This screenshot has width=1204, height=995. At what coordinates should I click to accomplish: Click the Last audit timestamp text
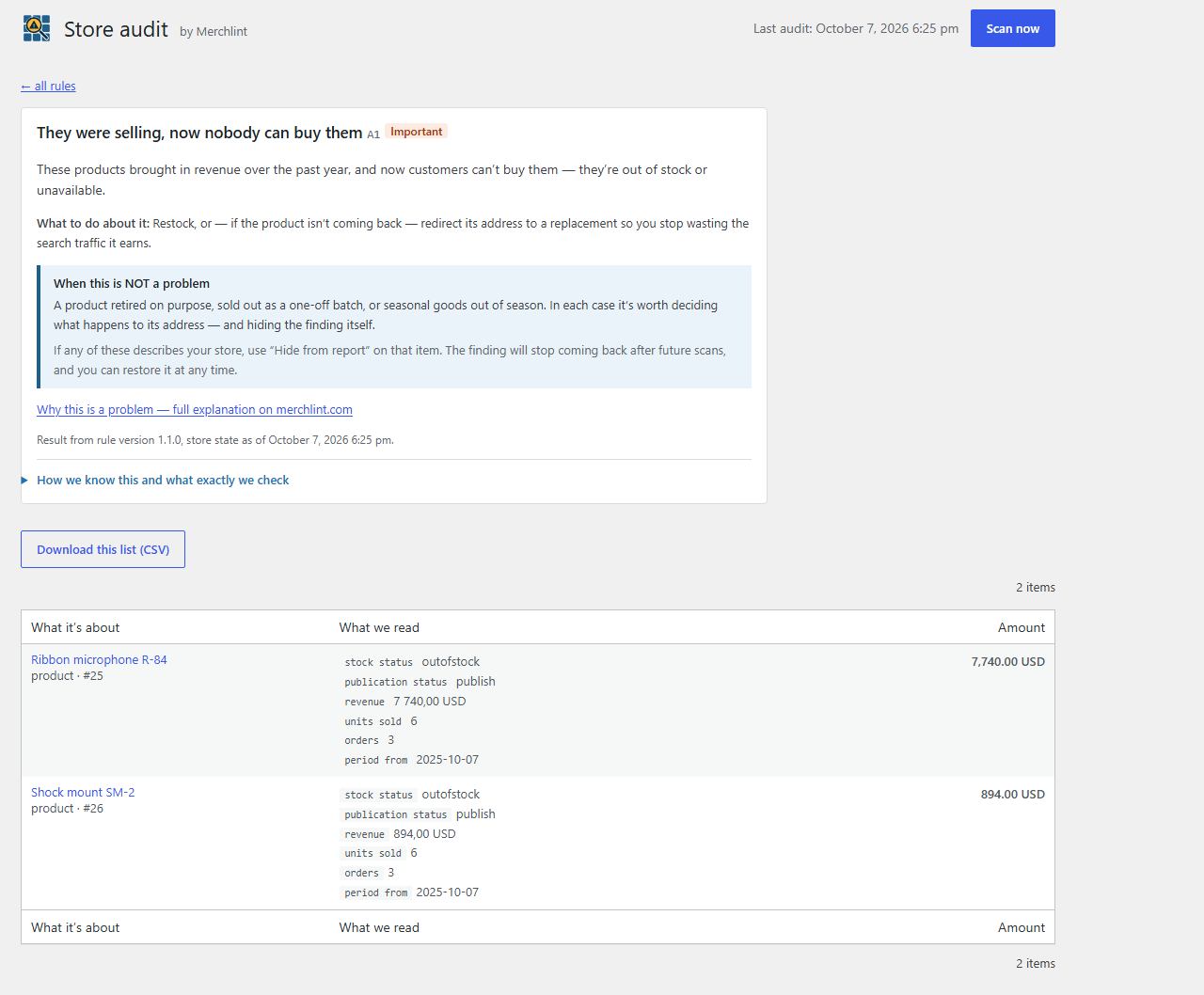tap(856, 28)
